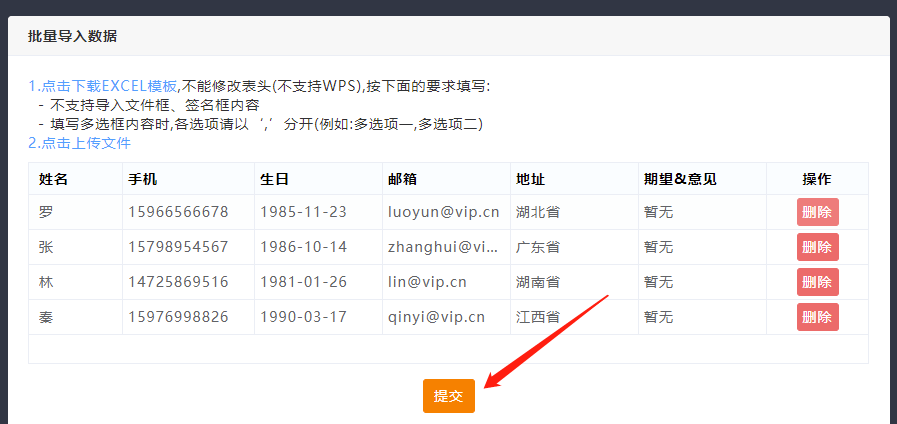Image resolution: width=897 pixels, height=424 pixels.
Task: Select the phone cell 15966566678
Action: tap(178, 212)
